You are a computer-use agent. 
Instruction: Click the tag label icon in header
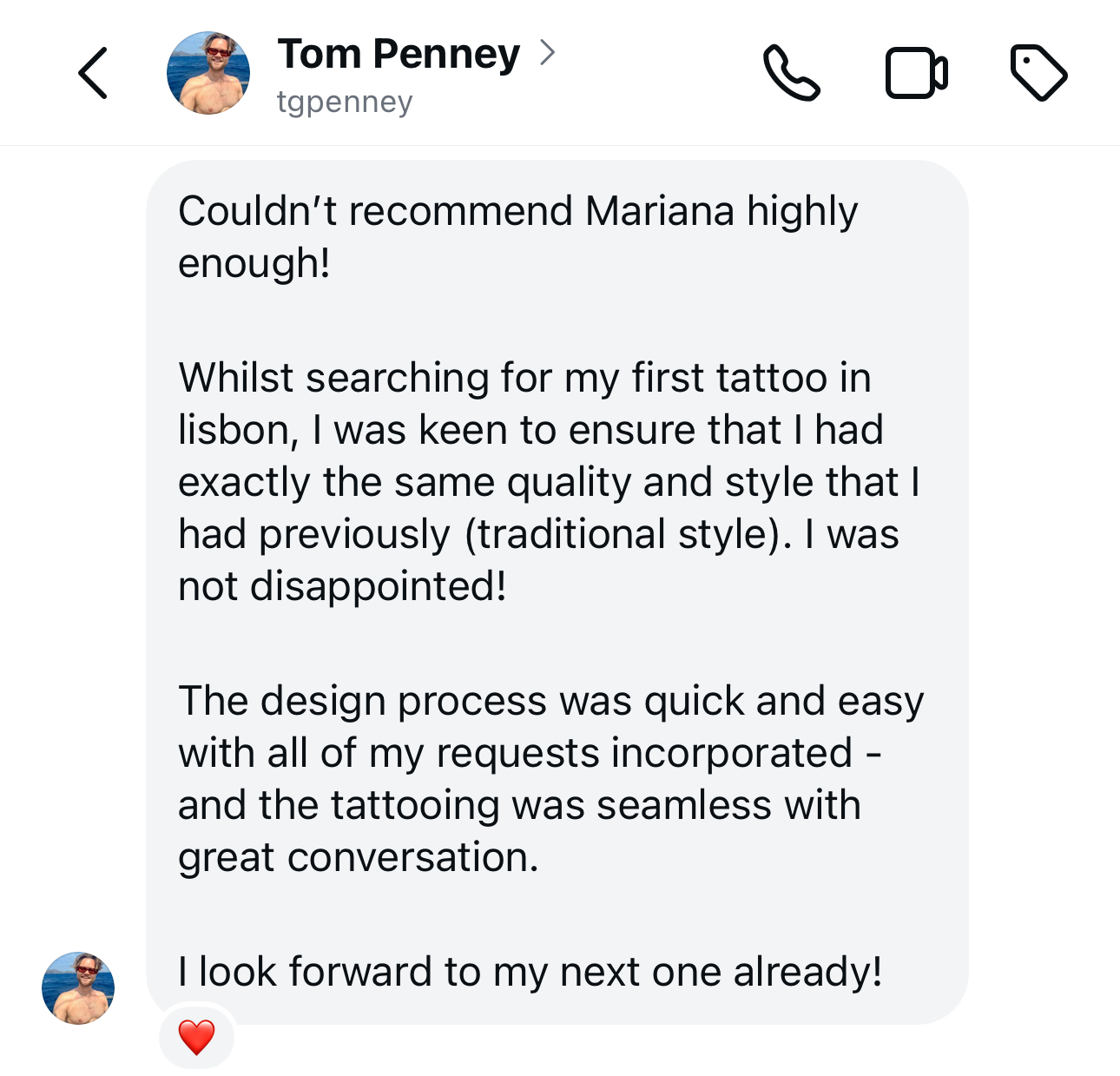(1038, 73)
